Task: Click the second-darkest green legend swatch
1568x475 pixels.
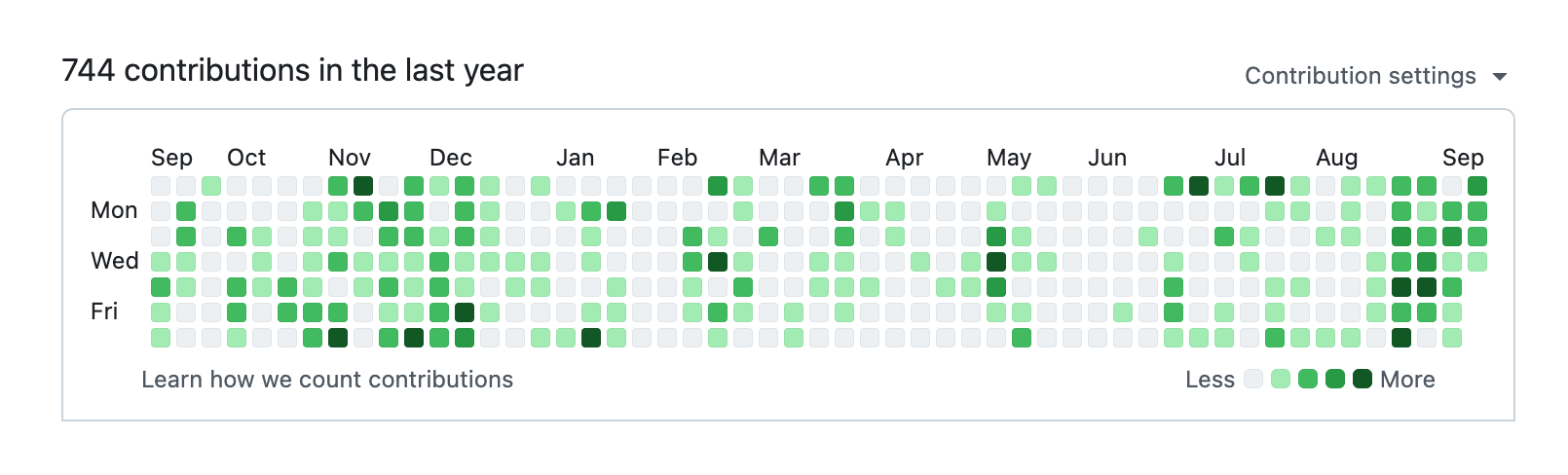Action: tap(1335, 379)
